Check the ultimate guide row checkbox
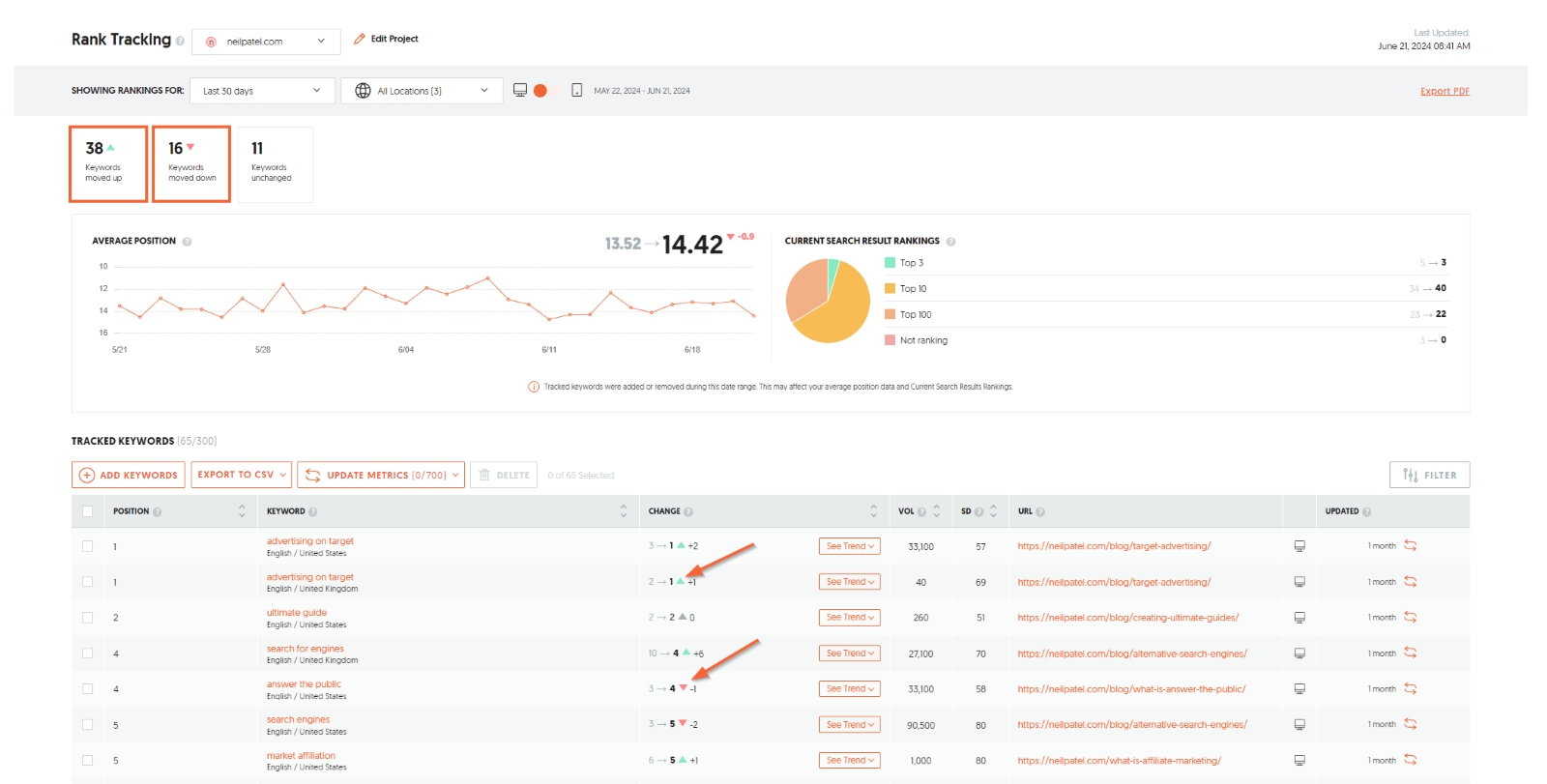Image resolution: width=1547 pixels, height=784 pixels. (x=88, y=618)
